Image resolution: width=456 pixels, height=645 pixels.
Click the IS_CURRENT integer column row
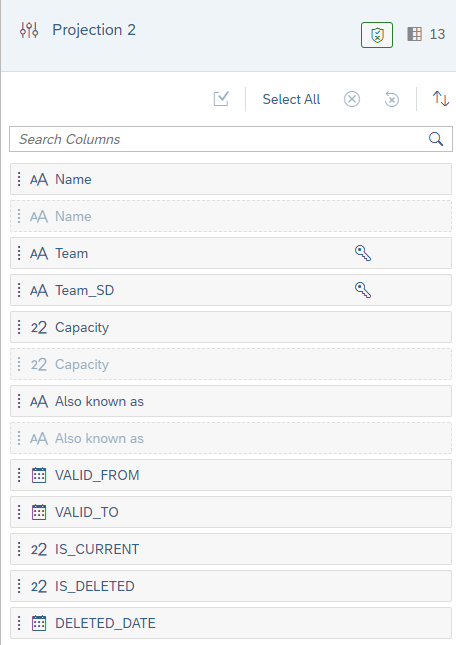click(231, 549)
